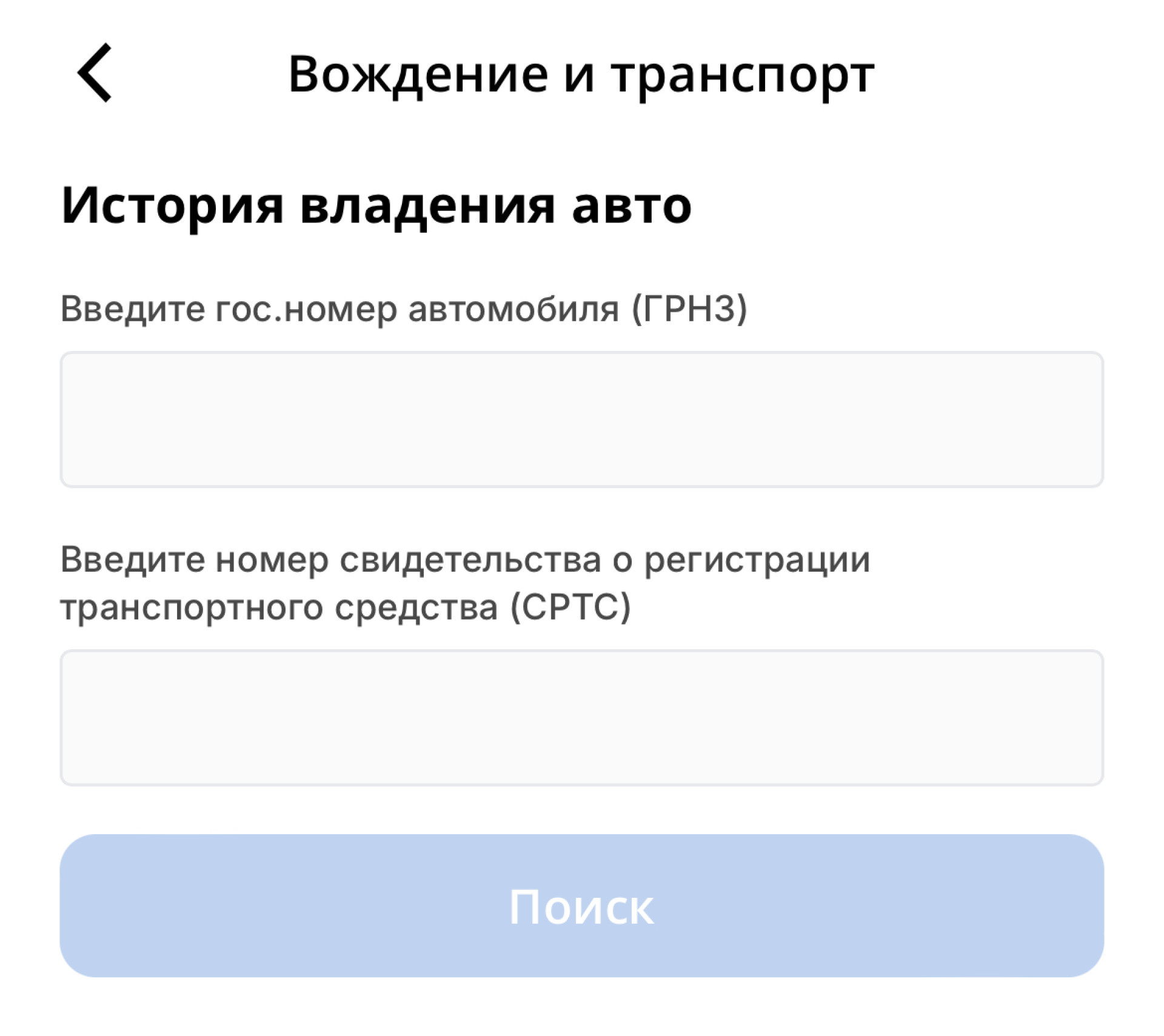Click the Вождение и транспорт header title
Screen dimensions: 1164x1036
click(581, 74)
